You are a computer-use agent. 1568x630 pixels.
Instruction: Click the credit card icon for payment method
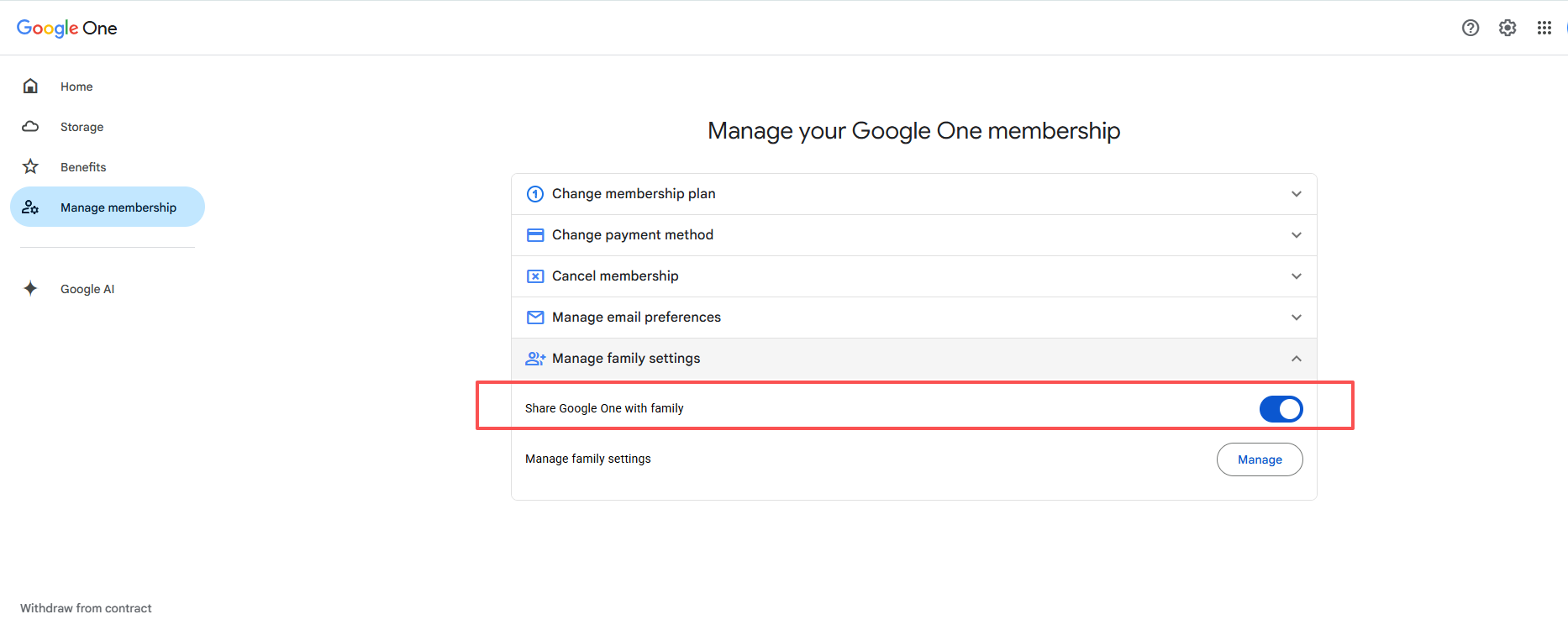click(535, 235)
